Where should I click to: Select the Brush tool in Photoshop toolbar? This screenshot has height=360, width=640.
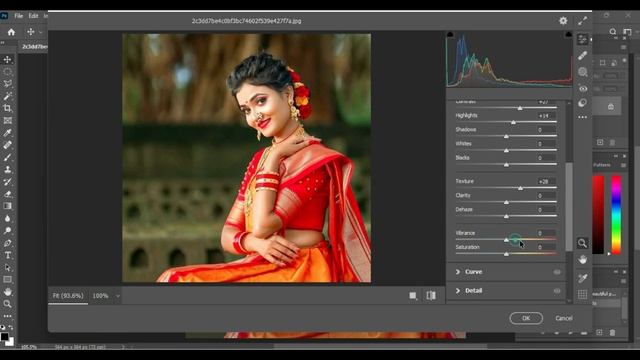point(7,157)
